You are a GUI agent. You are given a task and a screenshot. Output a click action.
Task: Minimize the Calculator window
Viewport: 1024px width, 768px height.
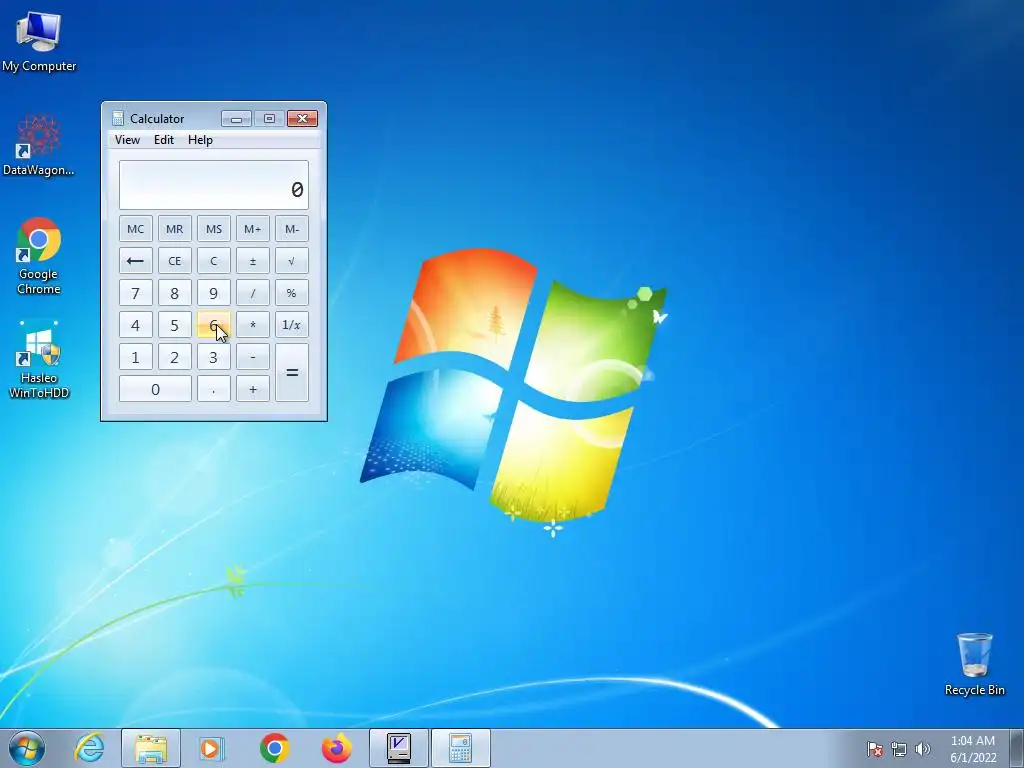click(x=236, y=119)
